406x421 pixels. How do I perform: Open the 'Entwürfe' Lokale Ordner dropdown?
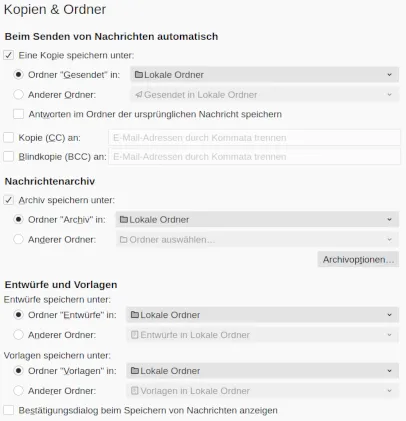pyautogui.click(x=262, y=315)
